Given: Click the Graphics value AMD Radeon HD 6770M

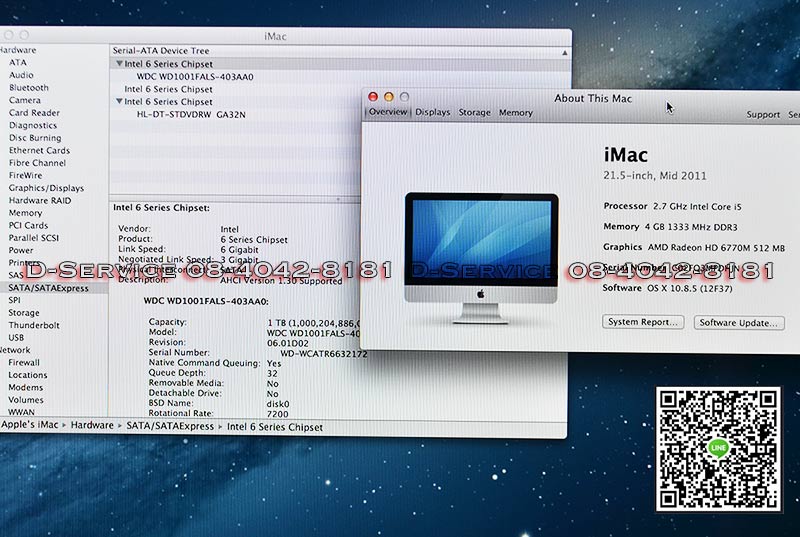Looking at the screenshot, I should point(716,248).
